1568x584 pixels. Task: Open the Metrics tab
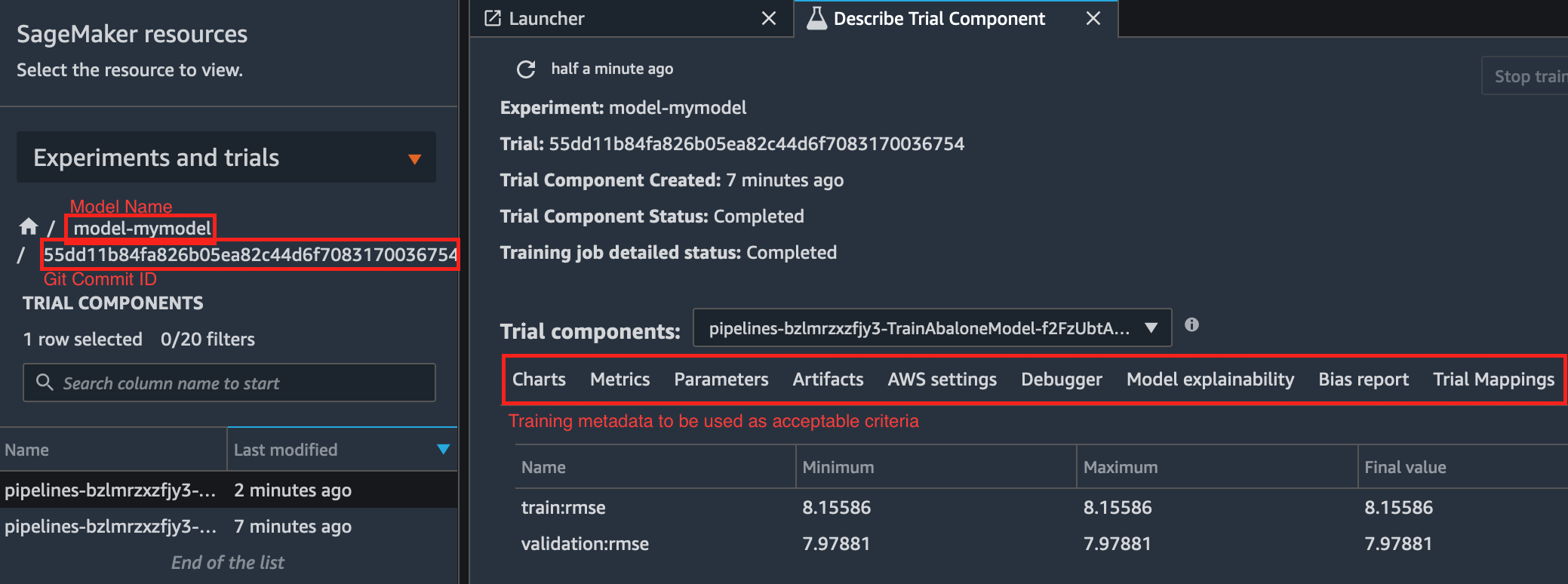(x=620, y=380)
